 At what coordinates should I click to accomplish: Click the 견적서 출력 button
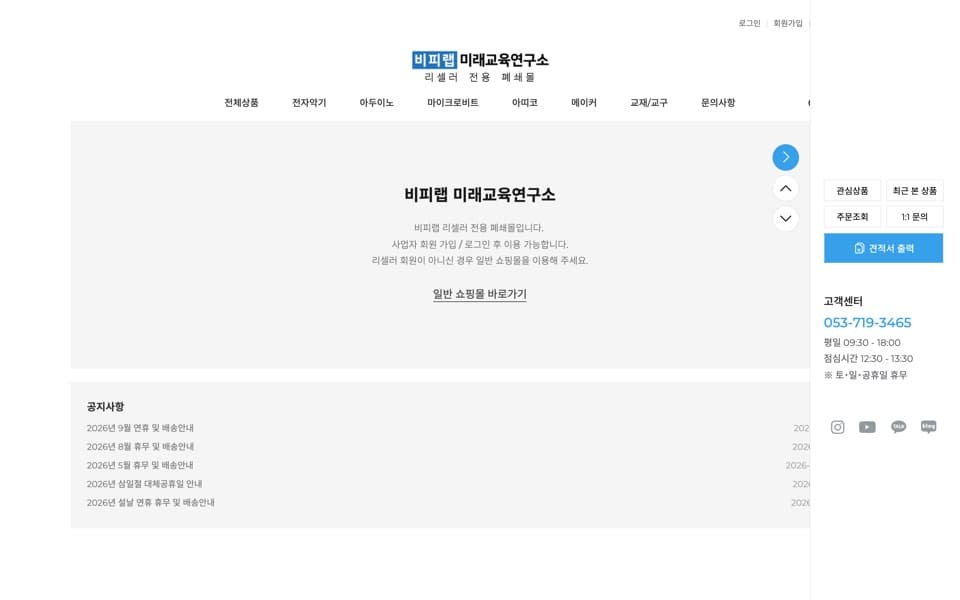point(883,248)
